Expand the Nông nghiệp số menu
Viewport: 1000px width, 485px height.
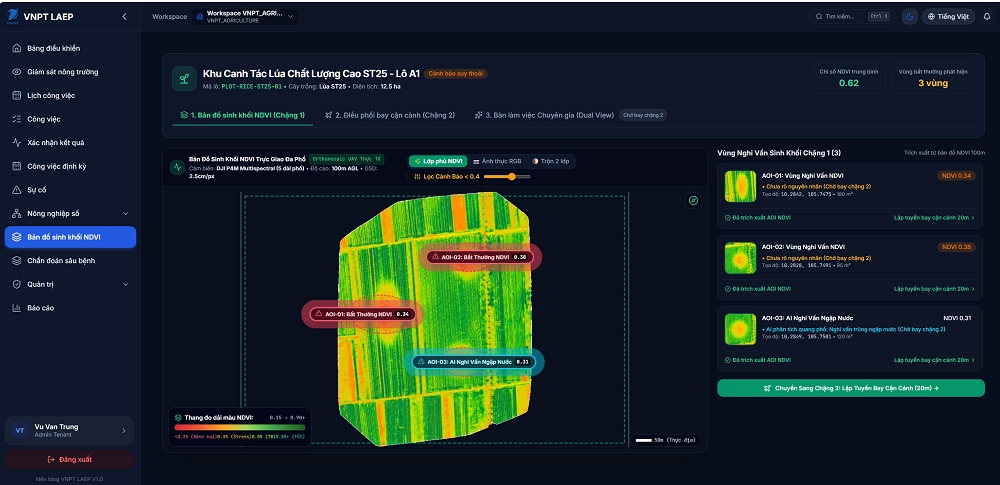[x=70, y=214]
